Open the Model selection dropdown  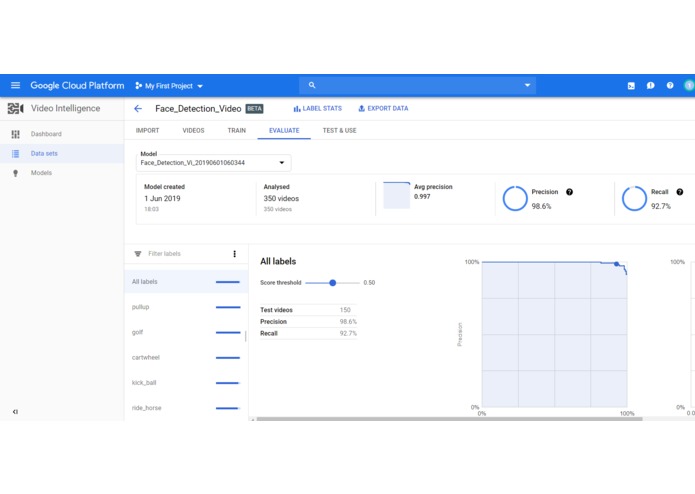[214, 163]
